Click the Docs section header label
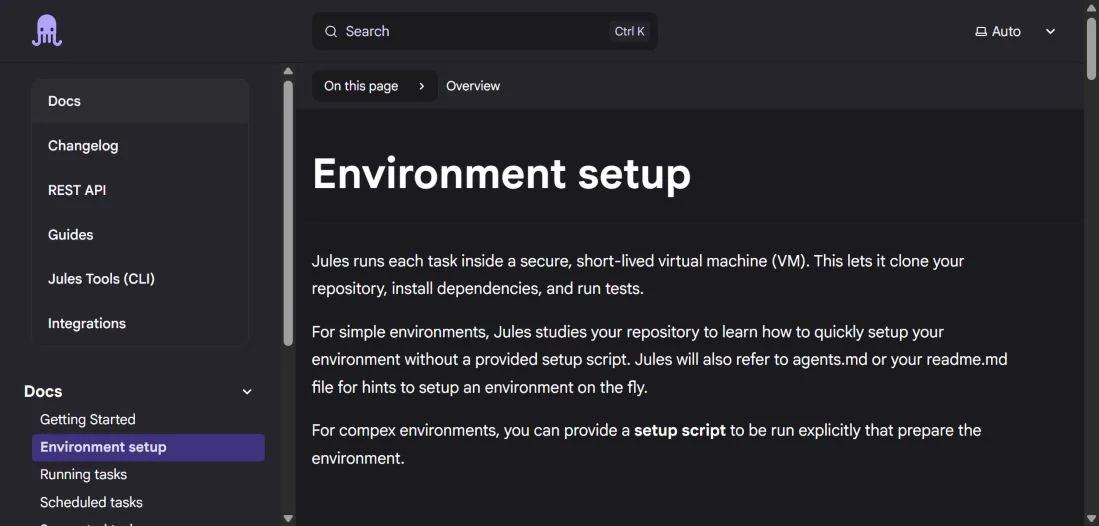The height and width of the screenshot is (526, 1099). point(43,391)
